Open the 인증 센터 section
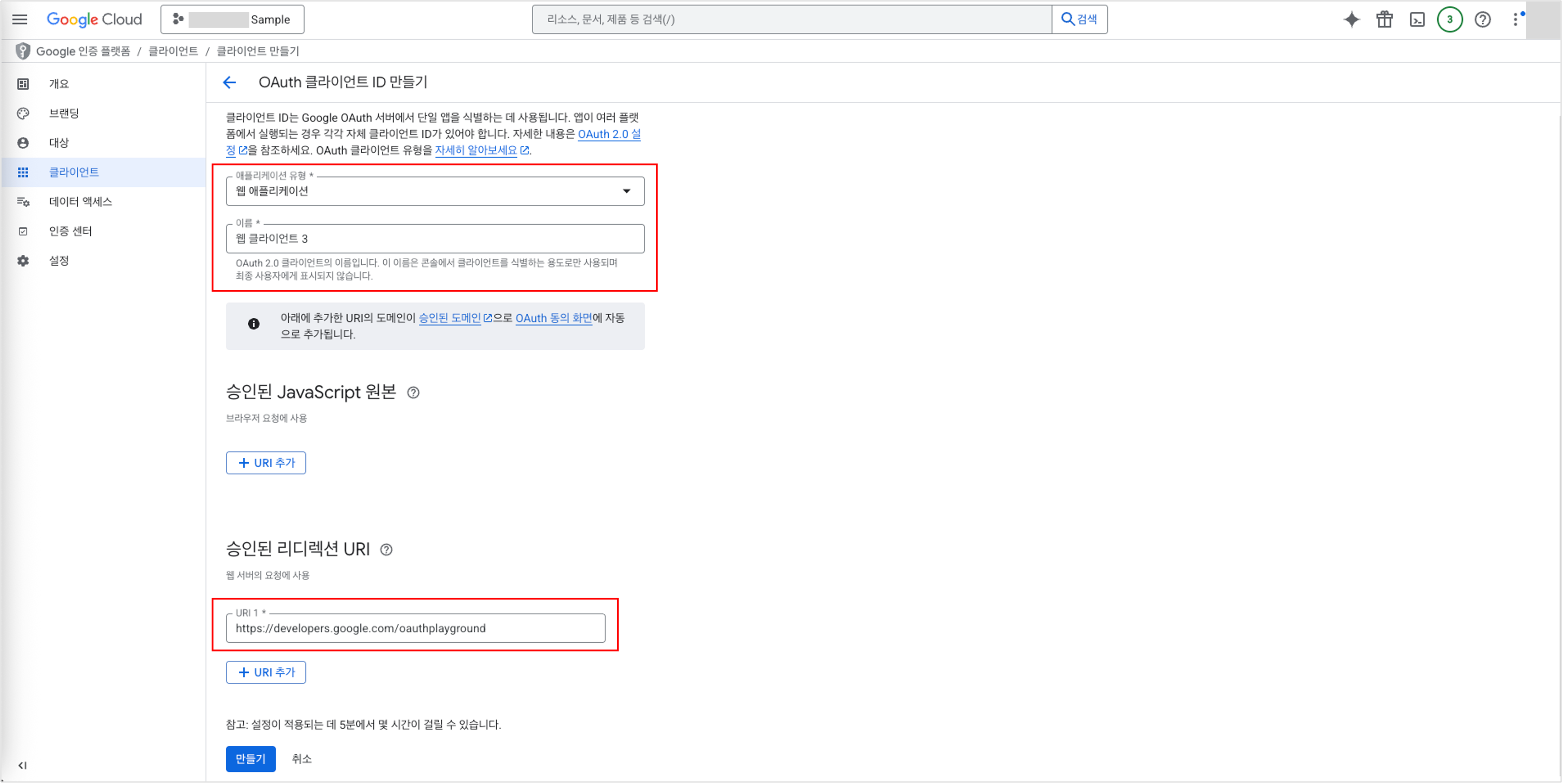The width and height of the screenshot is (1562, 784). [71, 230]
